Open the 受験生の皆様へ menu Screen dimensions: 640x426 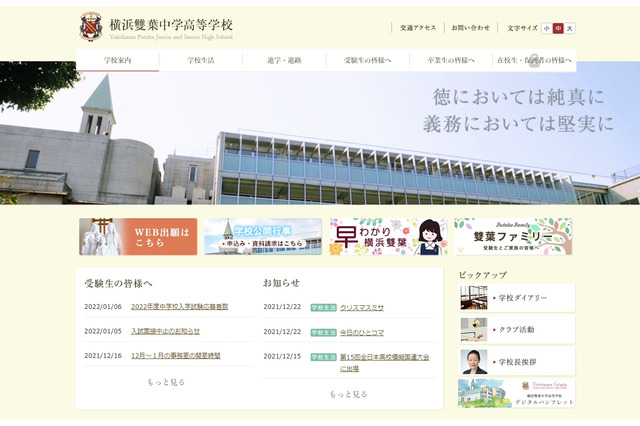tap(367, 60)
